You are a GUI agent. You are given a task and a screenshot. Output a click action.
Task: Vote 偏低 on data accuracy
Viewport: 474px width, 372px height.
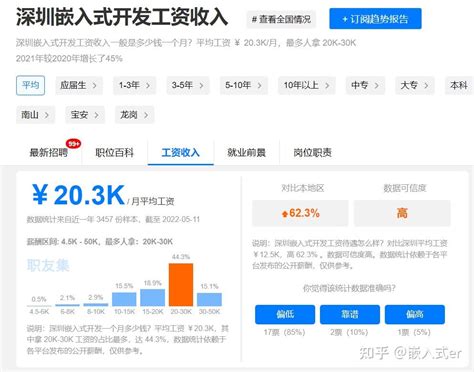tap(285, 314)
